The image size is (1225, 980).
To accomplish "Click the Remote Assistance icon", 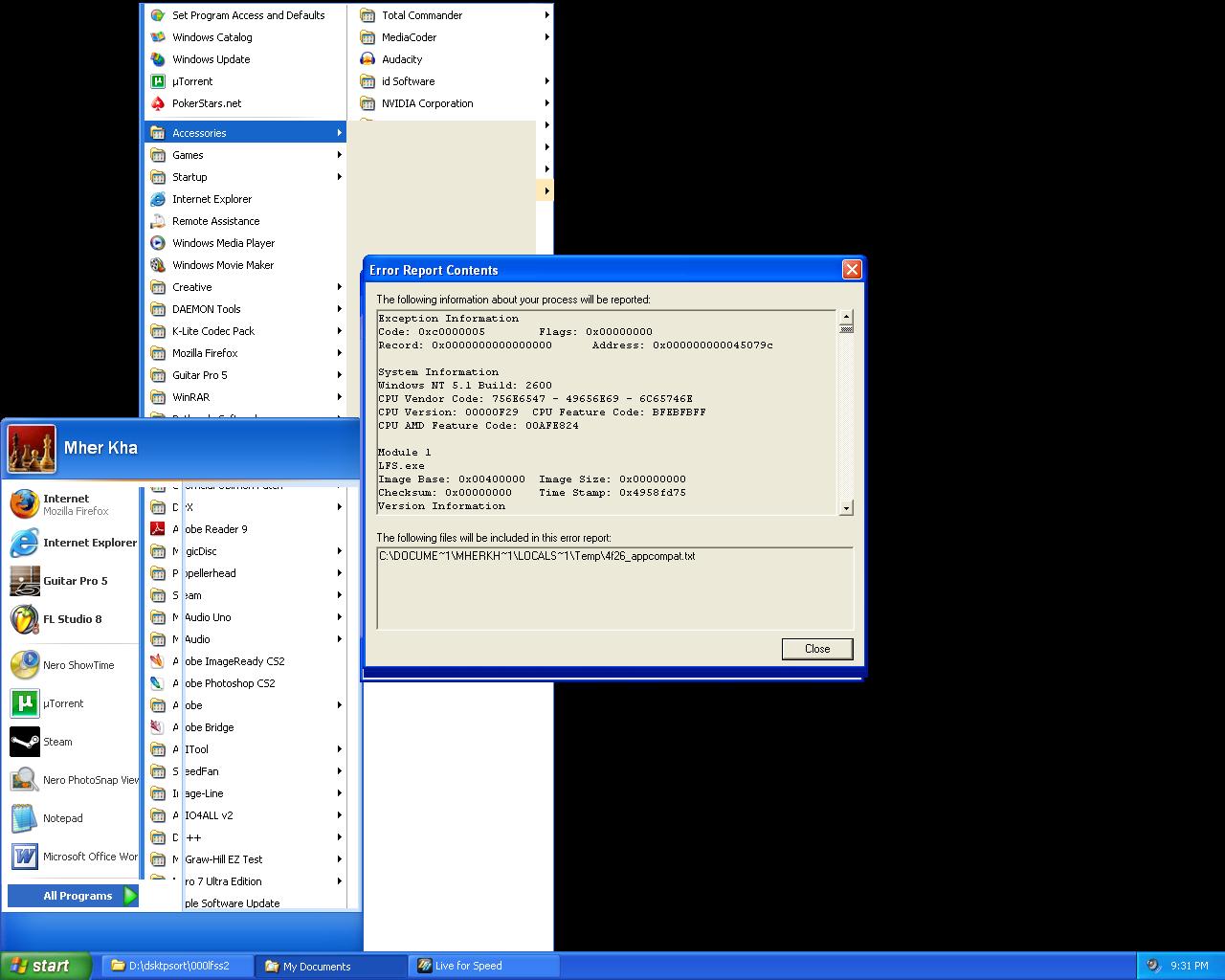I will [158, 221].
